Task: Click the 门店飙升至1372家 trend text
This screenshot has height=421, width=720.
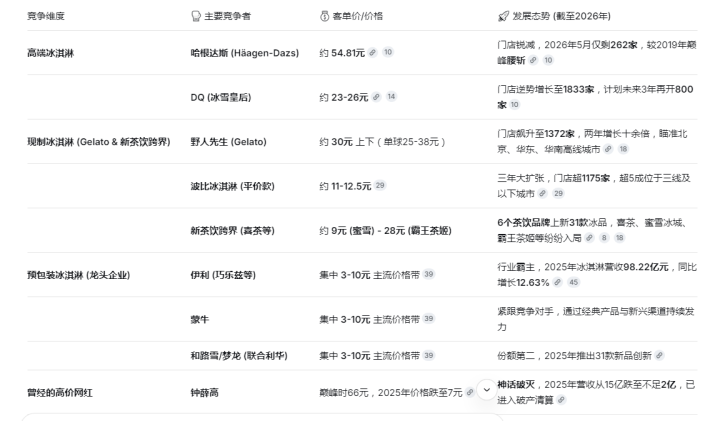Action: tap(592, 141)
